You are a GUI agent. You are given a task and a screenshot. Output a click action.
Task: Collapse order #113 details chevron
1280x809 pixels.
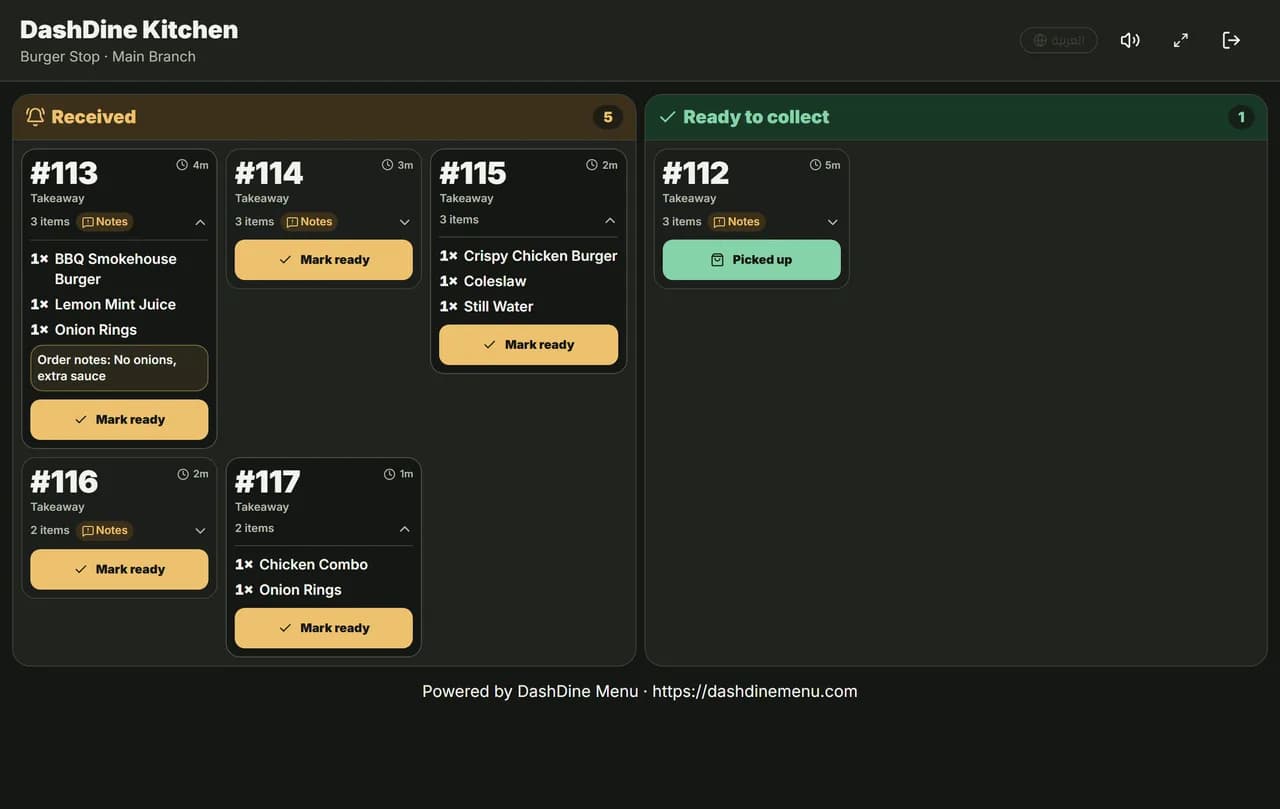coord(200,222)
